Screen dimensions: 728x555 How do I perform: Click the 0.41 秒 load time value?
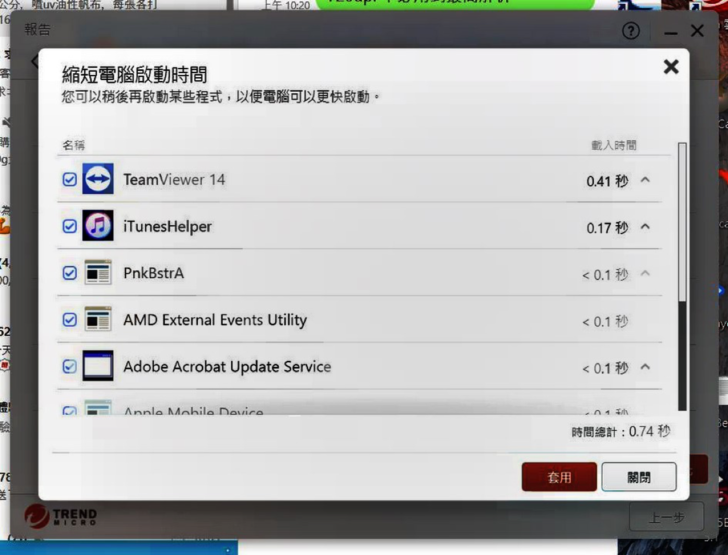click(x=607, y=181)
